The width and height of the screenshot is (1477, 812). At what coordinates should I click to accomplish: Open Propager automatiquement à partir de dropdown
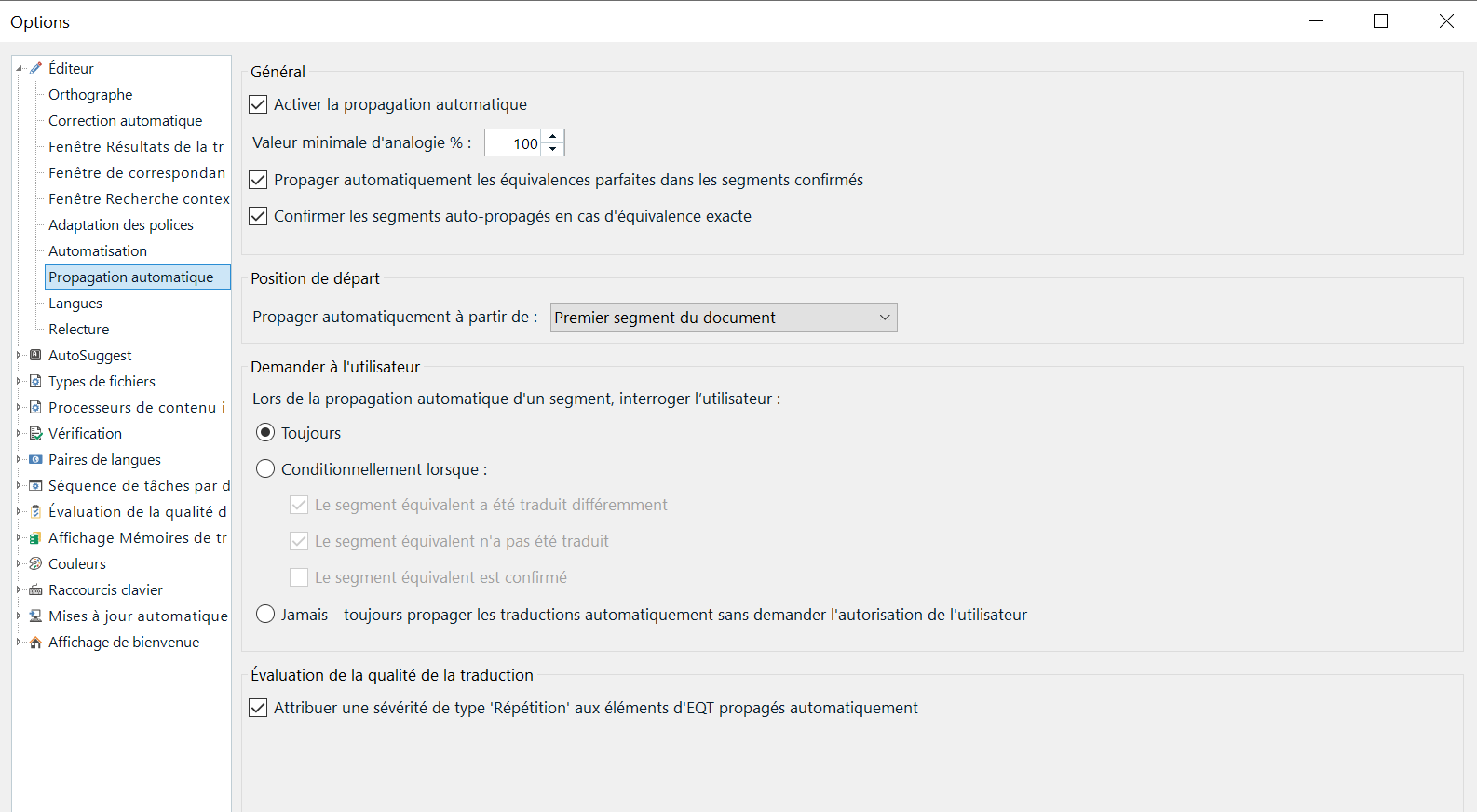coord(724,318)
